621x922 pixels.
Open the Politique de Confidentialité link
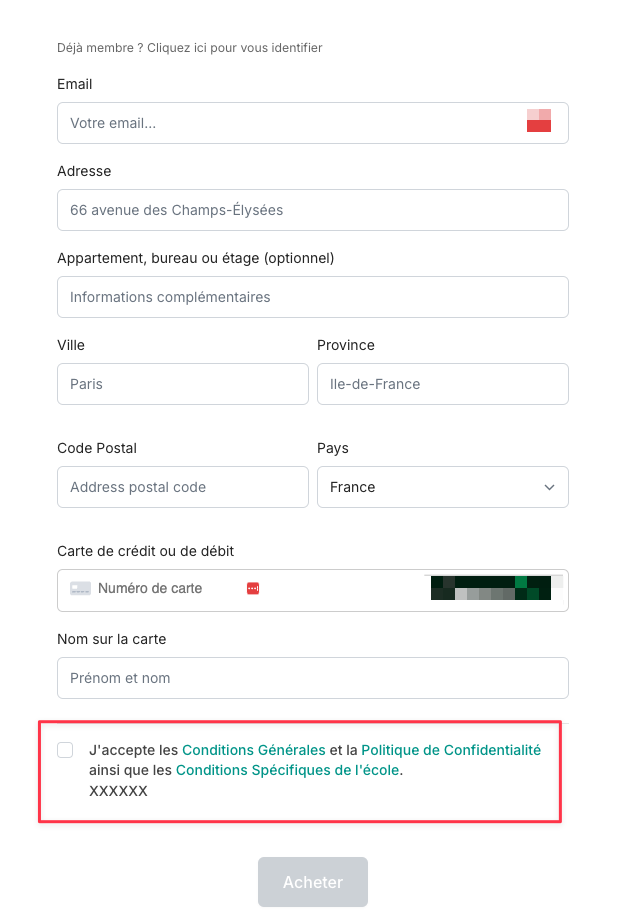[x=451, y=750]
